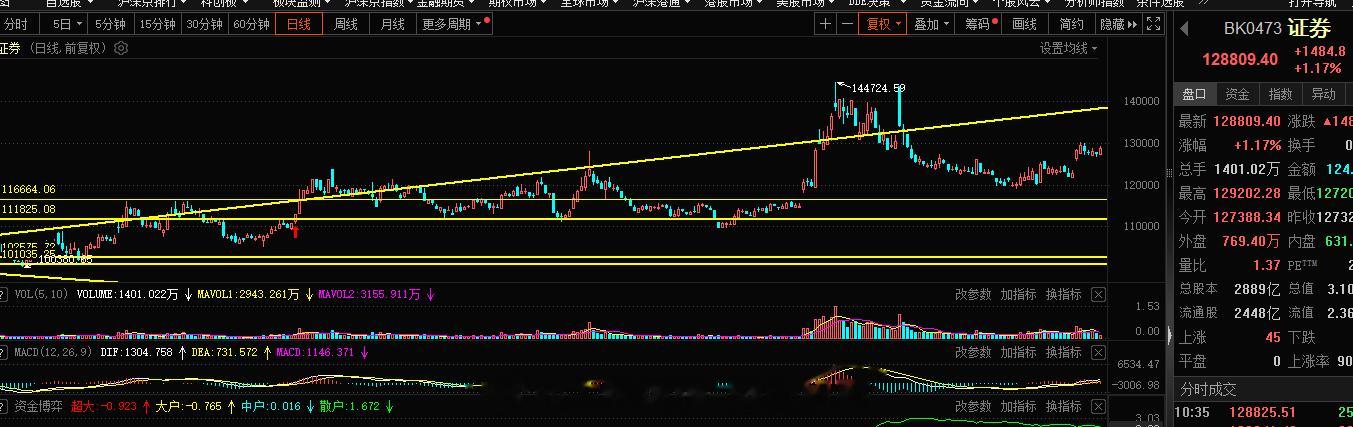Viewport: 1353px width, 427px height.
Task: Switch to 15分钟 period
Action: tap(158, 24)
